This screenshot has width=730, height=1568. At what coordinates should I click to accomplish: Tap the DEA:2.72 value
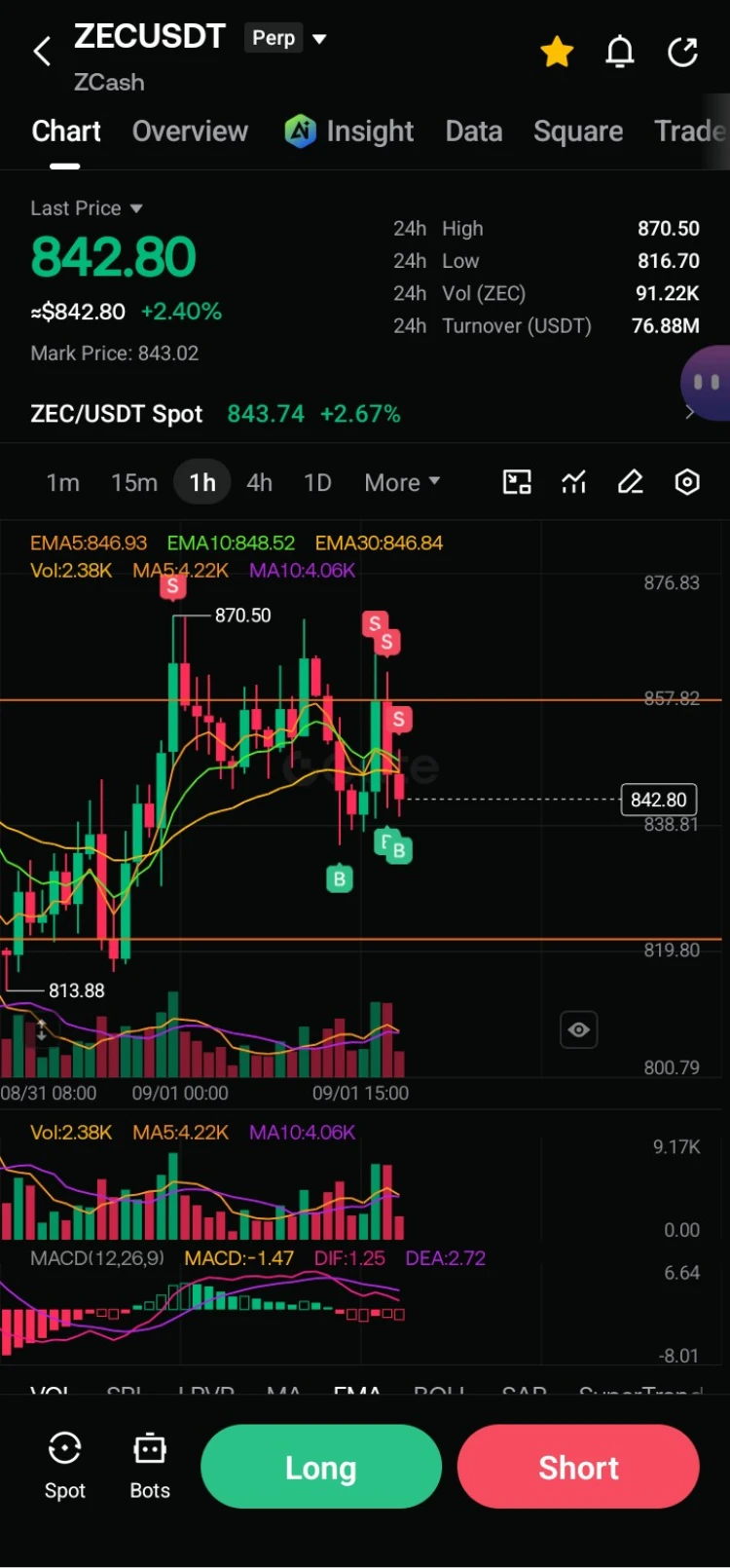click(x=445, y=1258)
